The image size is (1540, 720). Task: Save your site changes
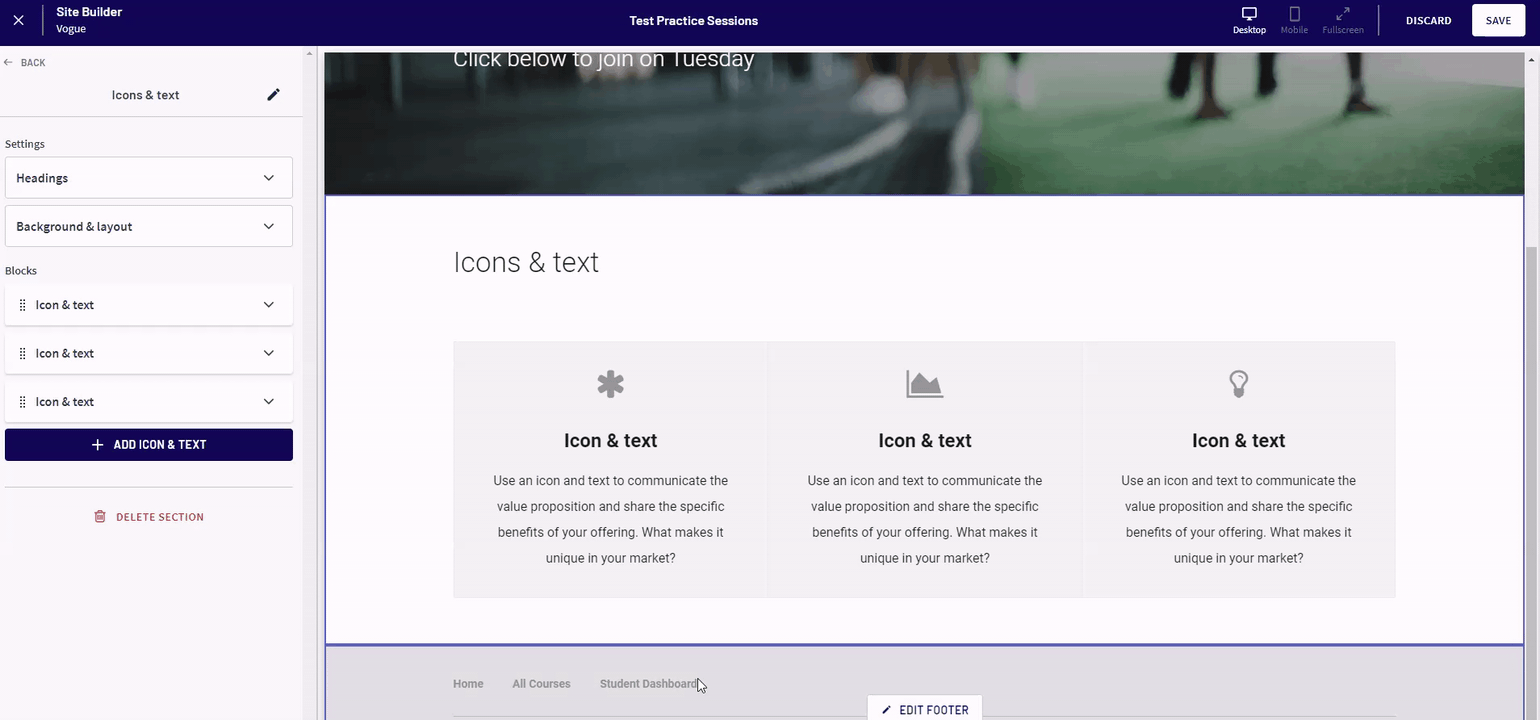click(x=1497, y=20)
